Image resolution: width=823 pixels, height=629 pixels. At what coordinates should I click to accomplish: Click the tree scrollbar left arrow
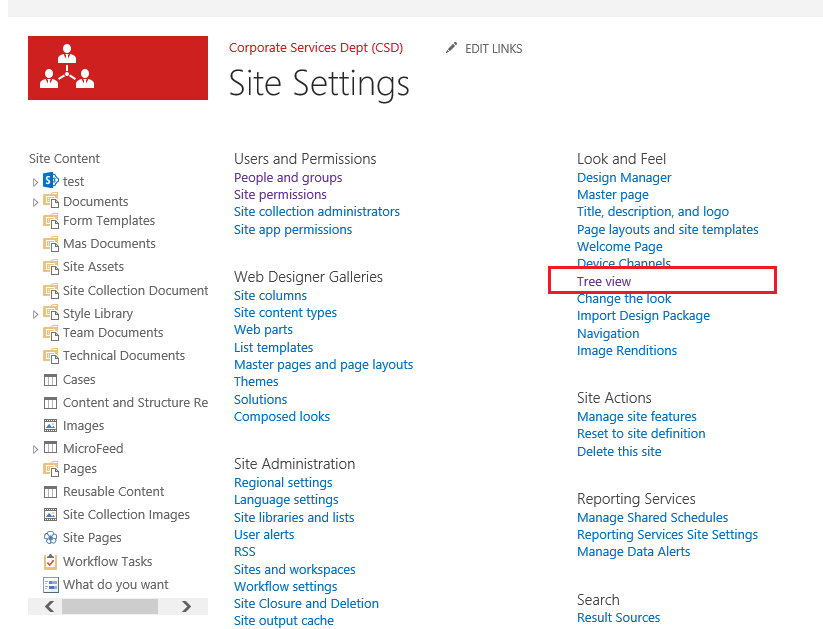click(x=50, y=606)
